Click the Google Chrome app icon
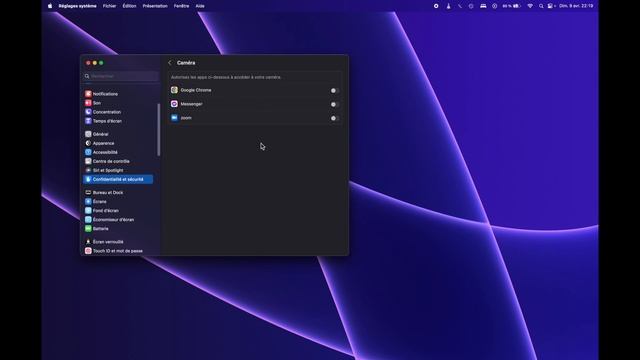The height and width of the screenshot is (360, 640). point(174,90)
